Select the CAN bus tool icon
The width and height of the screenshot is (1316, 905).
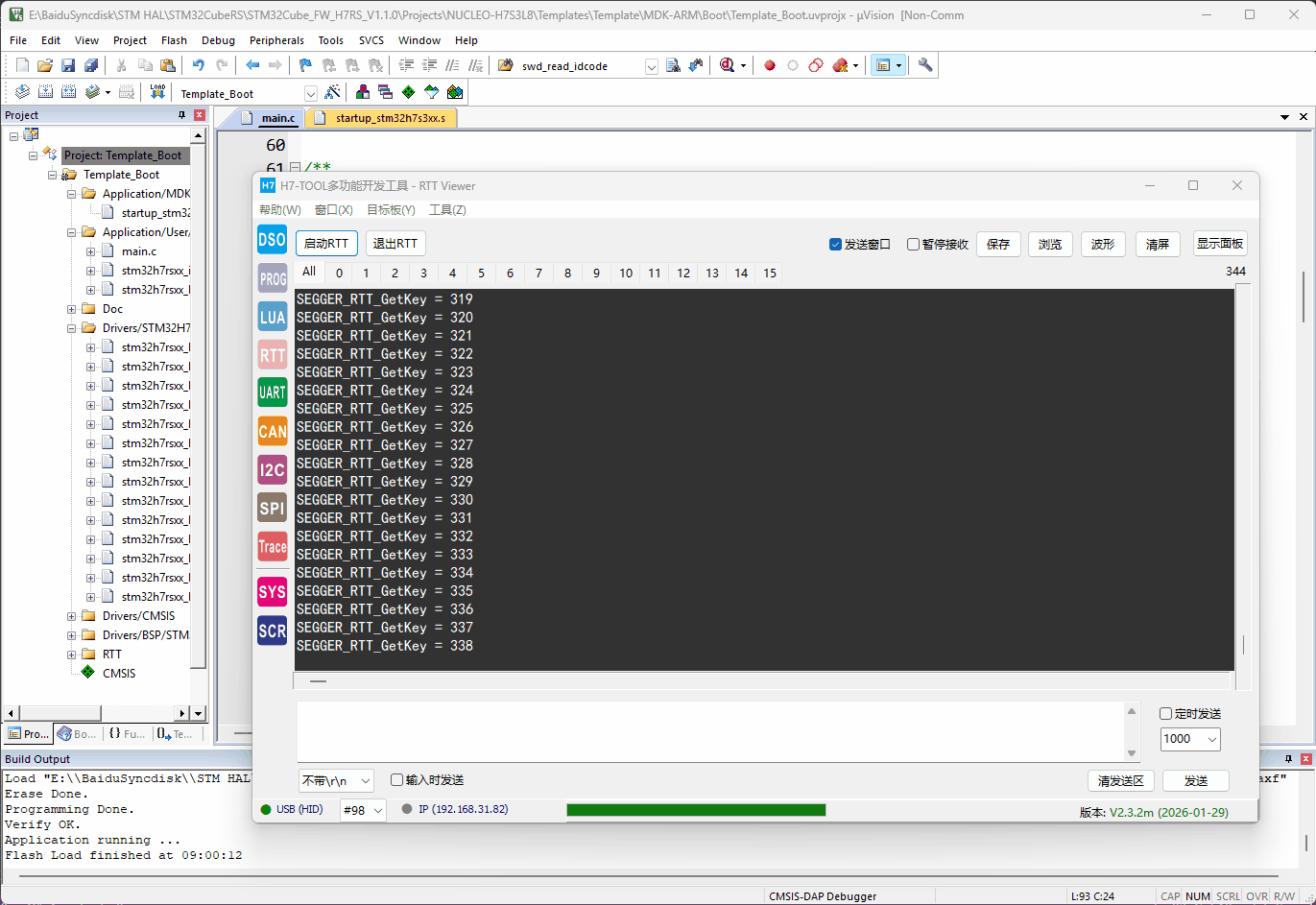click(271, 431)
